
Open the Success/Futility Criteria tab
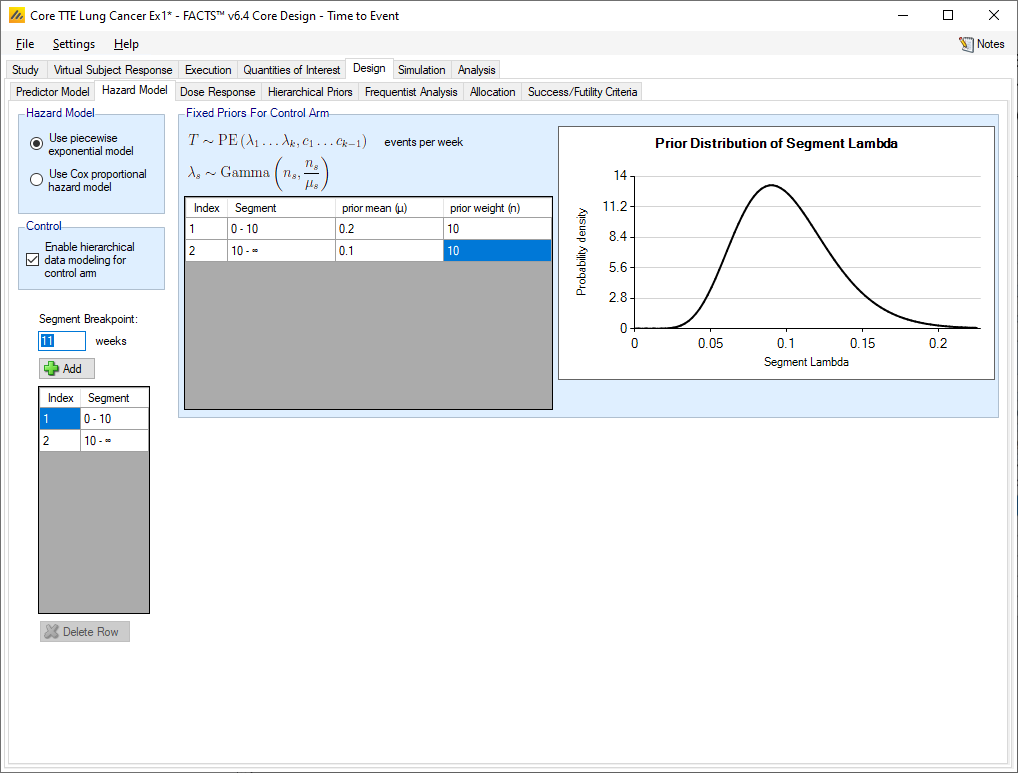582,92
